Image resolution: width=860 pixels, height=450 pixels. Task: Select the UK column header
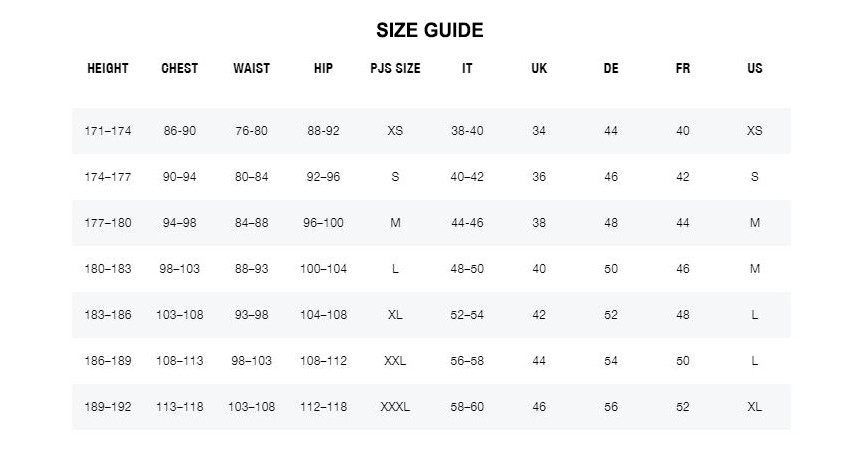click(539, 69)
